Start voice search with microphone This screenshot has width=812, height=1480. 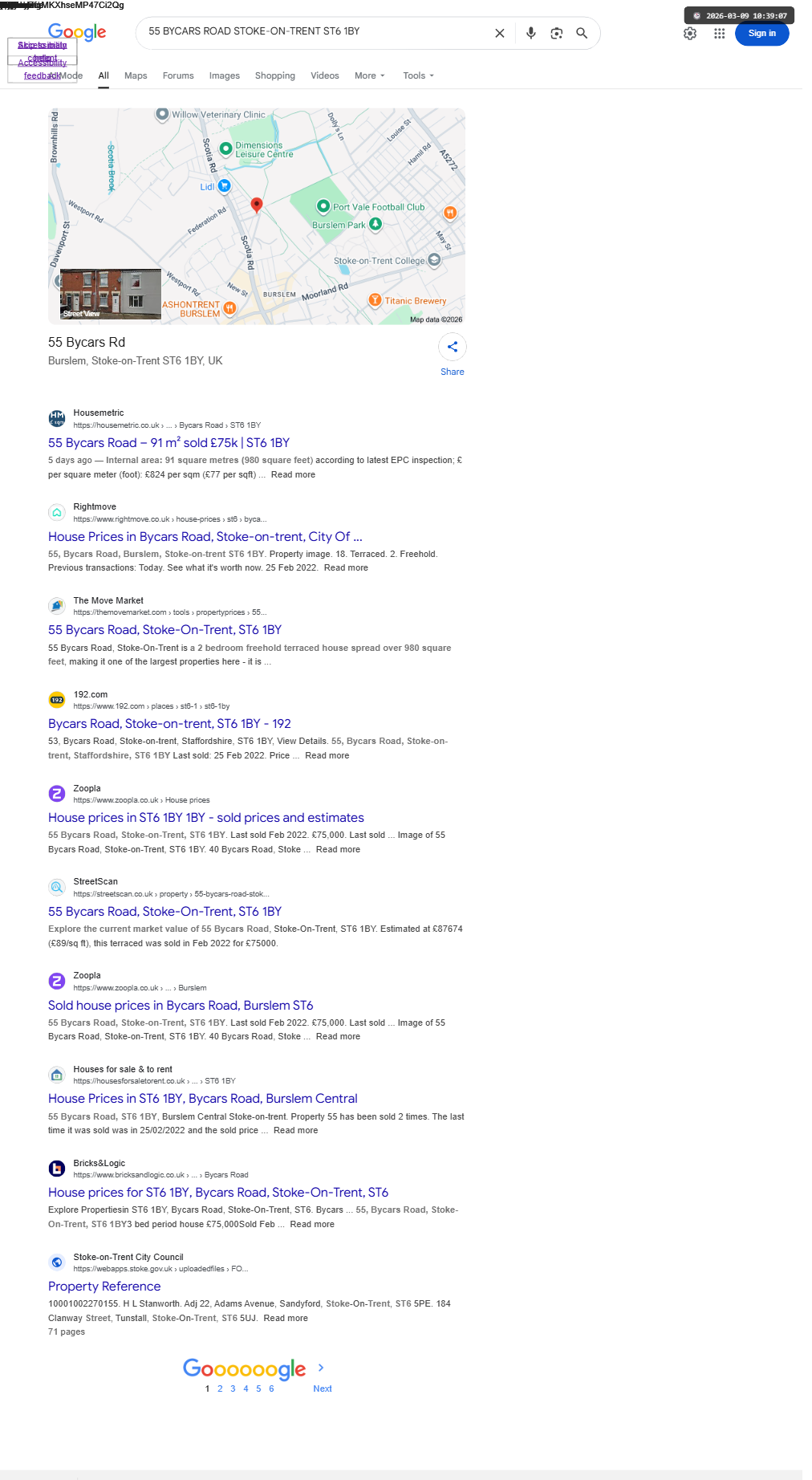[x=530, y=33]
